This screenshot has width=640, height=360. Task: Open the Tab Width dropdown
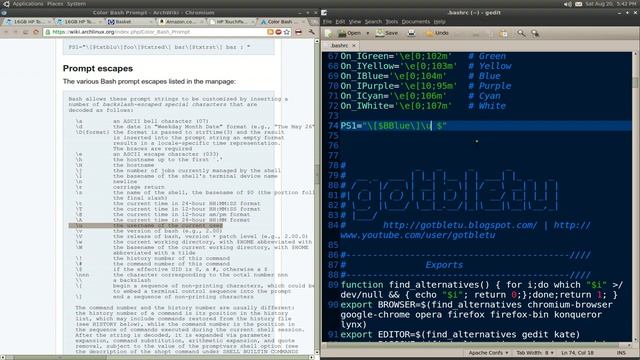coord(535,353)
